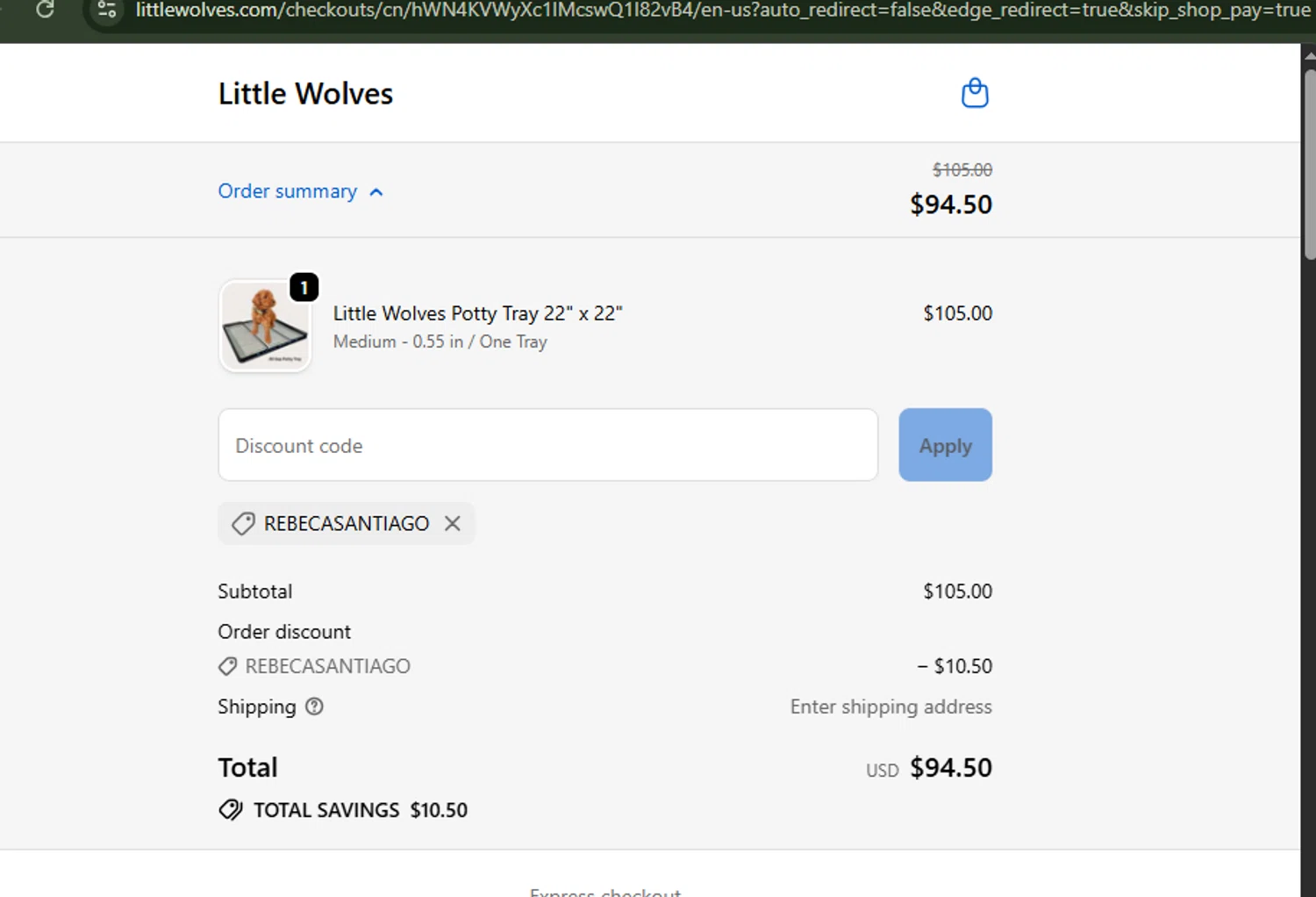The image size is (1316, 897).
Task: Open site information icon in address bar
Action: (107, 10)
